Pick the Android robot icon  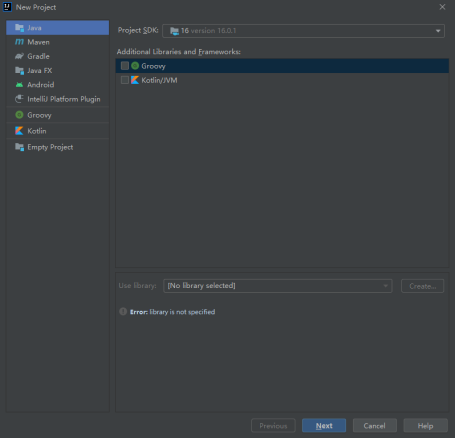pos(19,85)
